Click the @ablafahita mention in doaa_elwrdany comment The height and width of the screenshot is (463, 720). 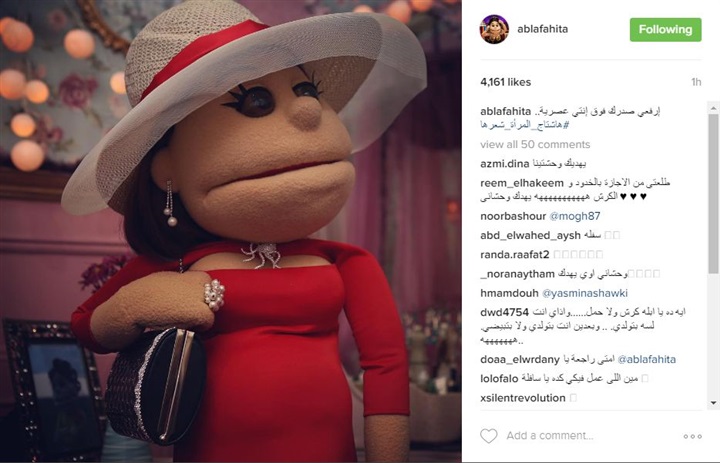pyautogui.click(x=647, y=359)
